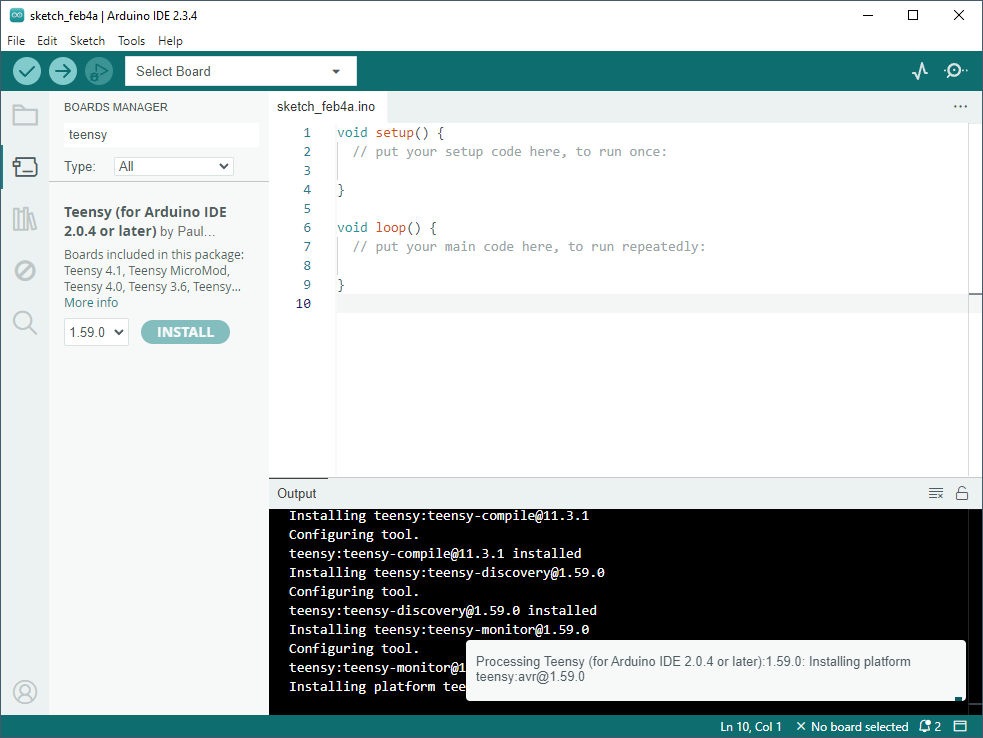Click the boards search field containing teensy

(x=161, y=135)
